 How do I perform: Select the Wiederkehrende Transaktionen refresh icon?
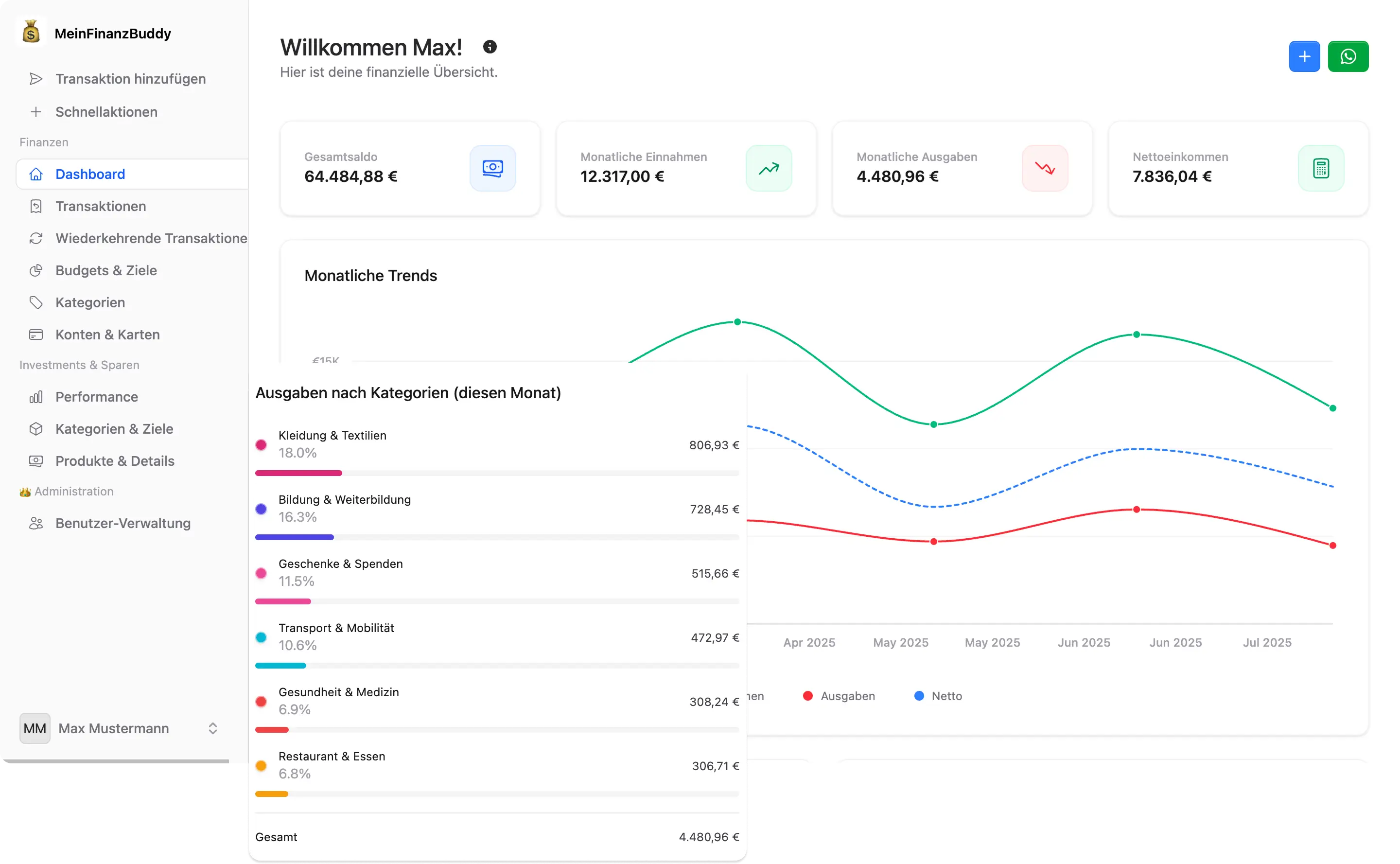coord(36,238)
